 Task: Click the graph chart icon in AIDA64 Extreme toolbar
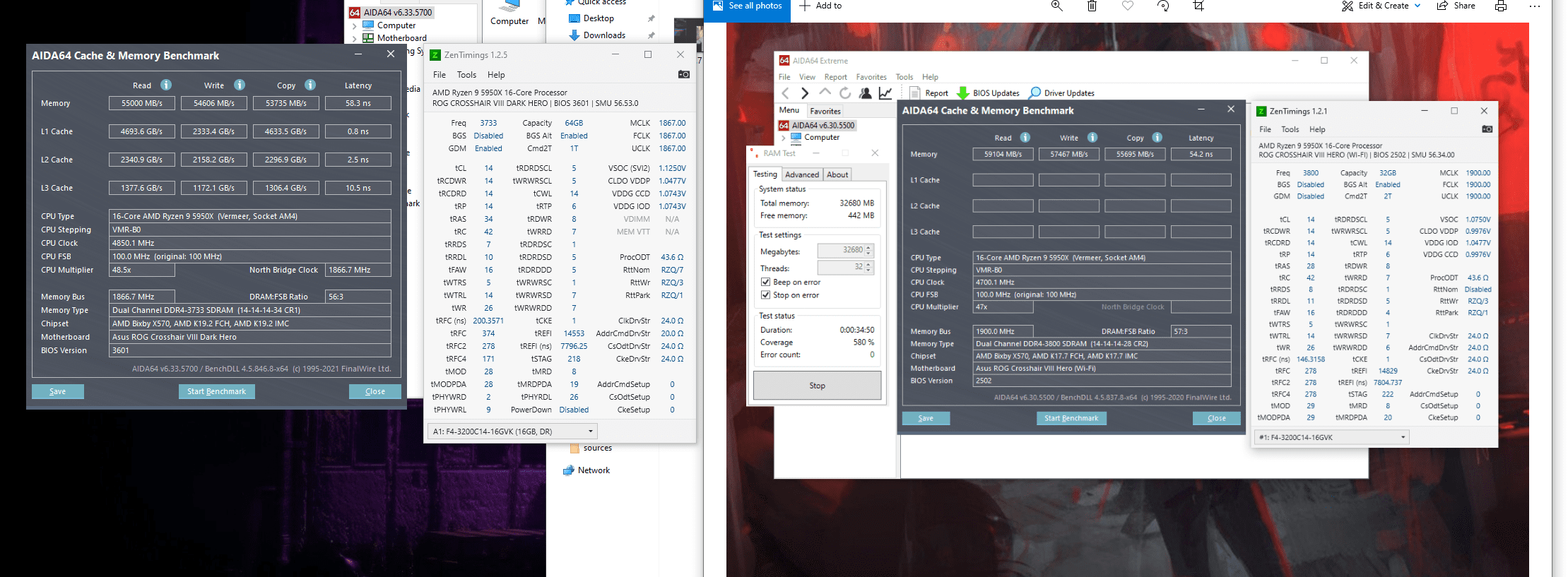(885, 93)
